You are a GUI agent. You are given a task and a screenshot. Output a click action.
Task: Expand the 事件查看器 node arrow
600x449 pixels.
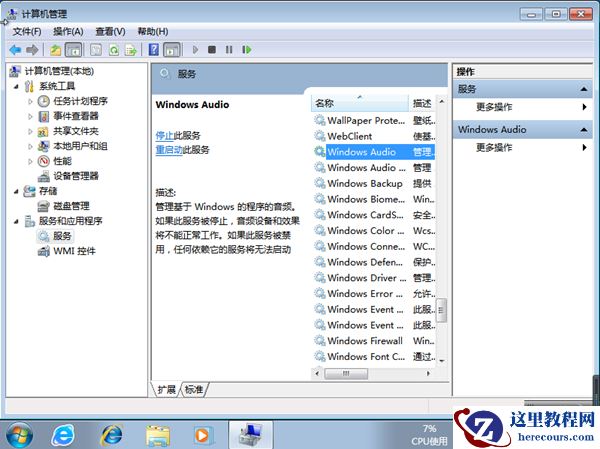pyautogui.click(x=30, y=116)
